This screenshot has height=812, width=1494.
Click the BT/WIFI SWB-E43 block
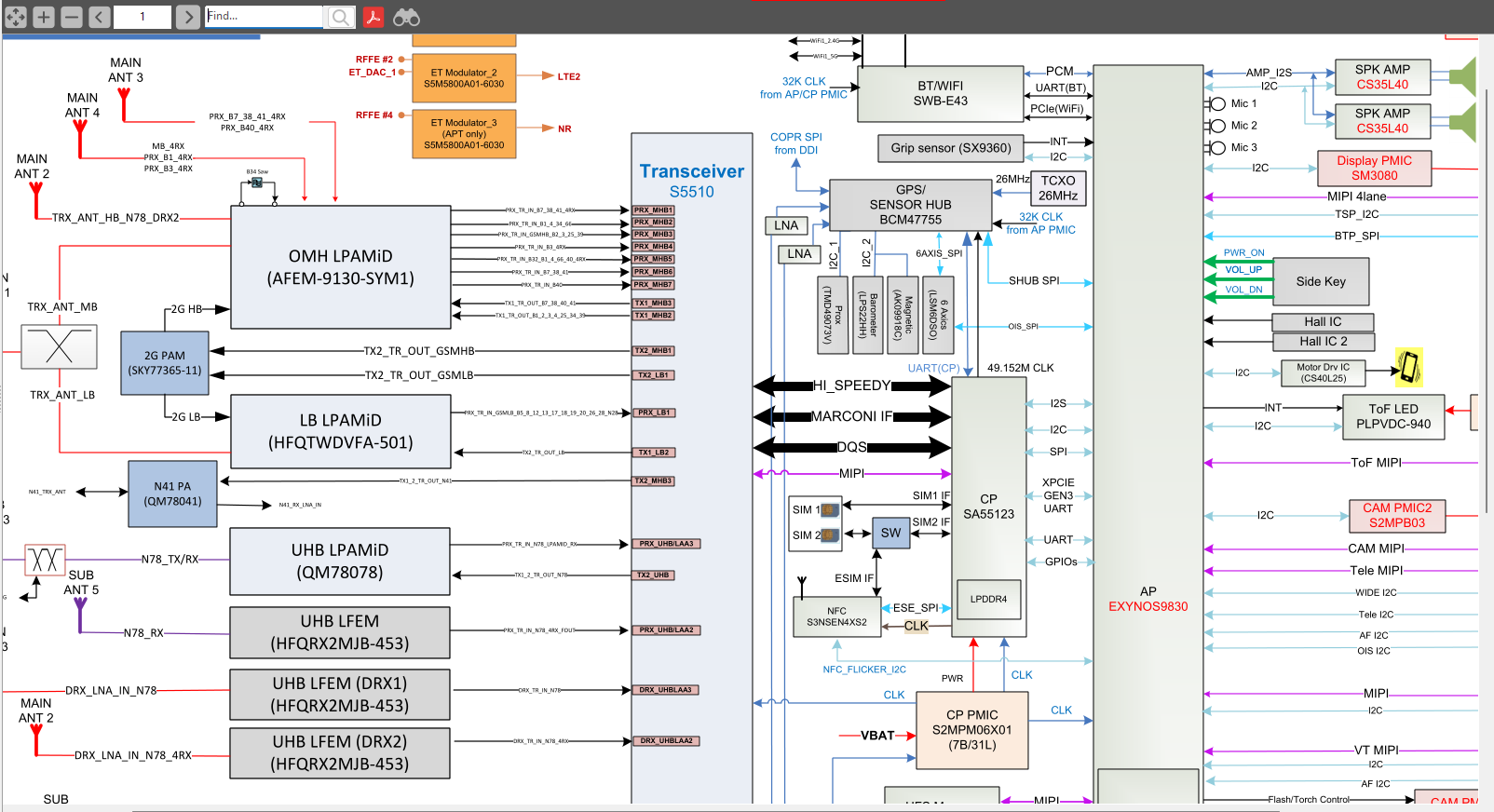[941, 93]
